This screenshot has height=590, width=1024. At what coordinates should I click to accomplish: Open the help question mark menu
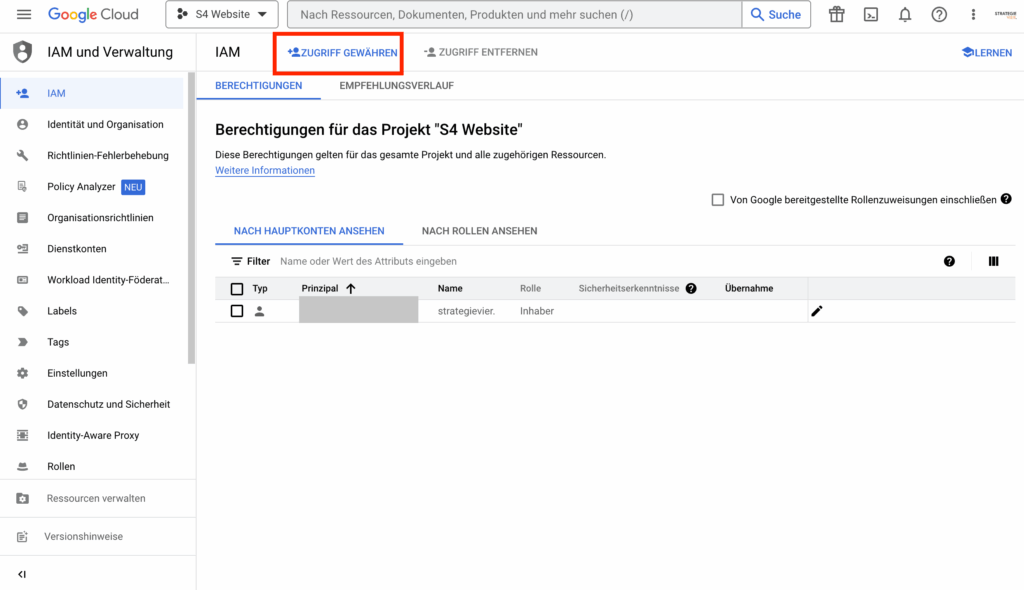(x=939, y=14)
